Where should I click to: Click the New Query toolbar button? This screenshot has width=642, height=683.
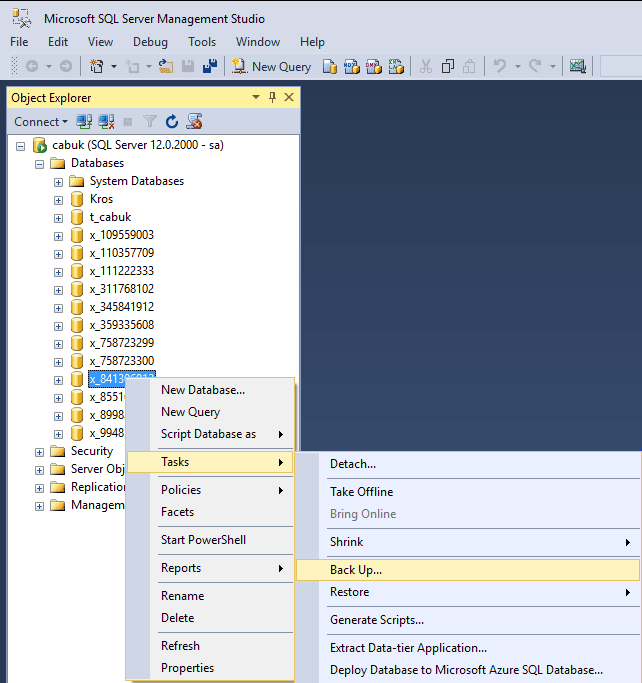point(271,67)
